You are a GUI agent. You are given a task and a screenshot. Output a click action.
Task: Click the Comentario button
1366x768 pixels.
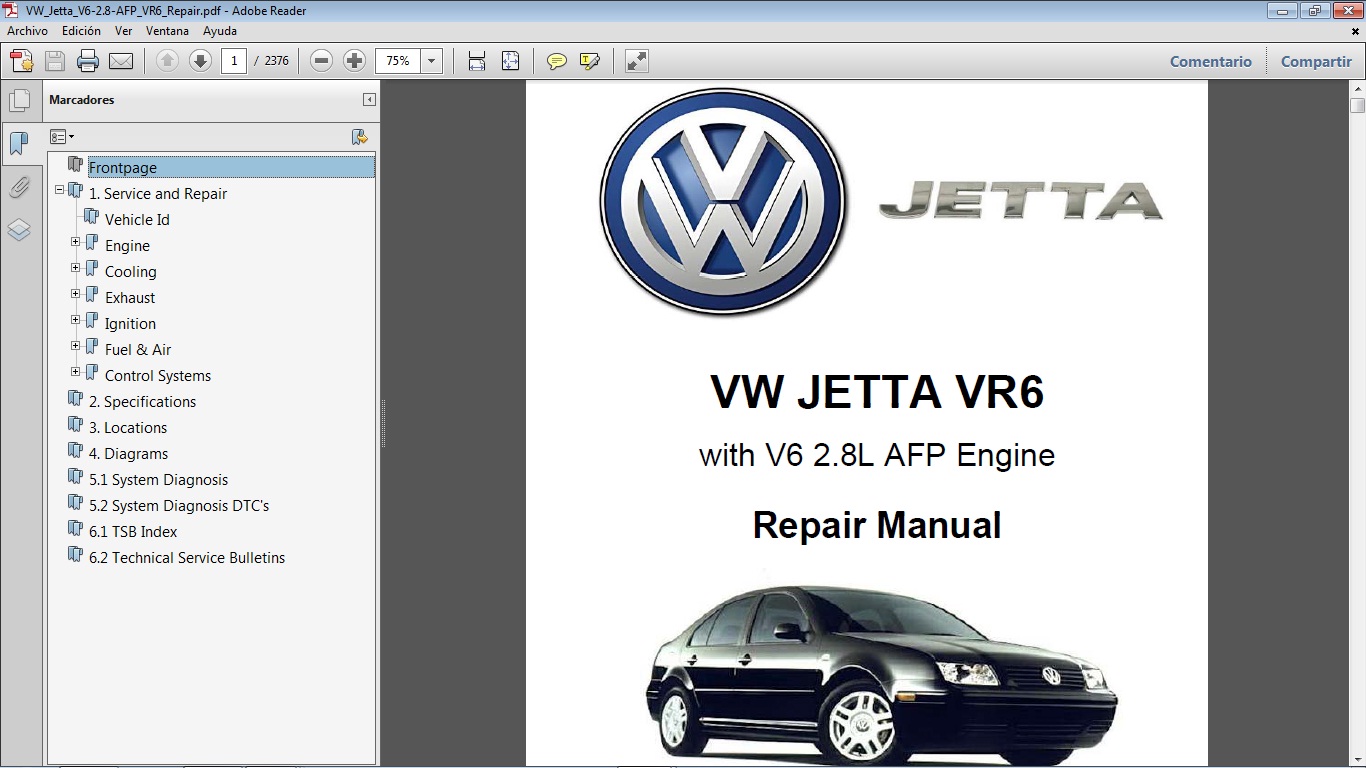click(1210, 61)
